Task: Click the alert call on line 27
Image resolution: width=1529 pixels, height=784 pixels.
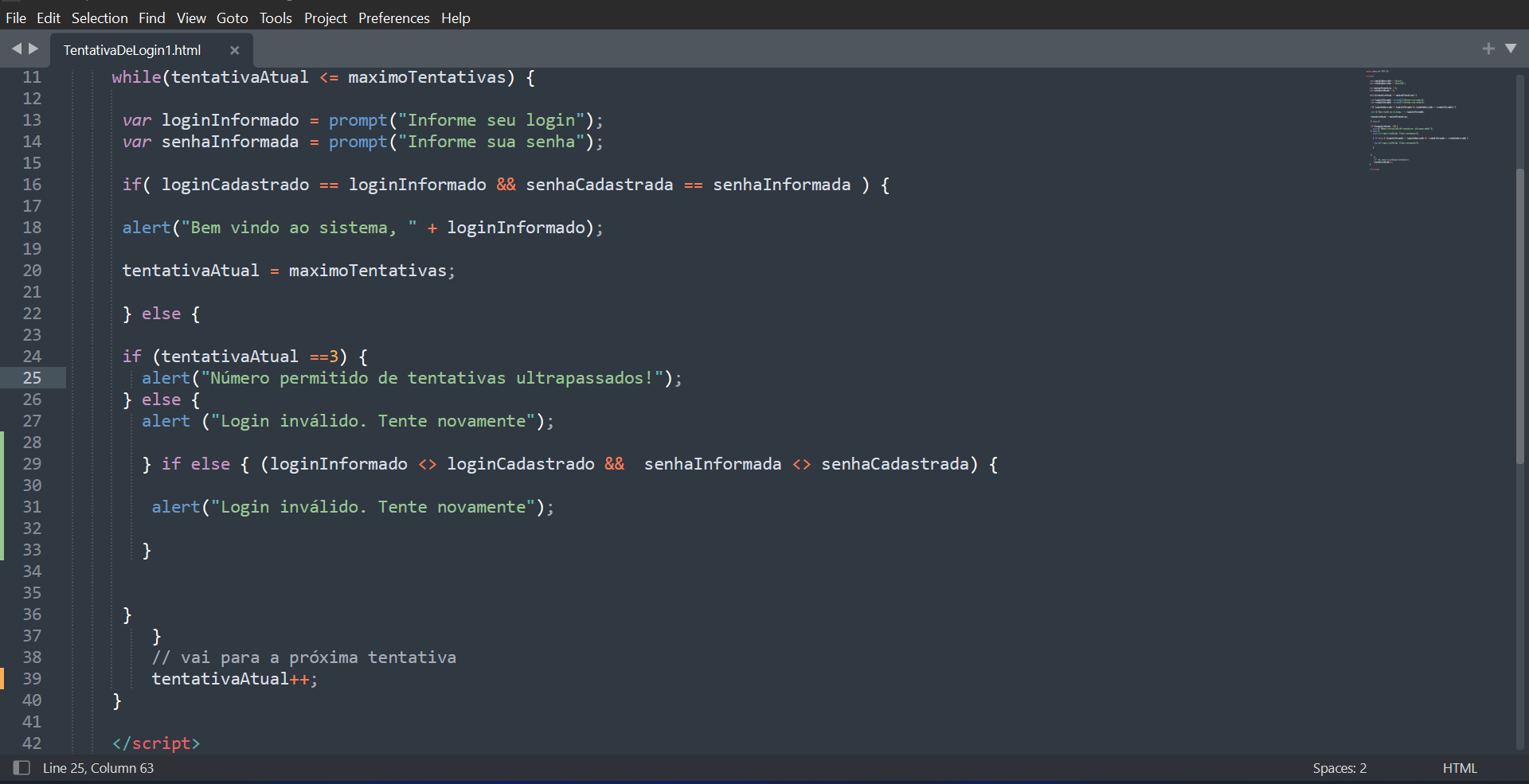Action: [x=348, y=421]
